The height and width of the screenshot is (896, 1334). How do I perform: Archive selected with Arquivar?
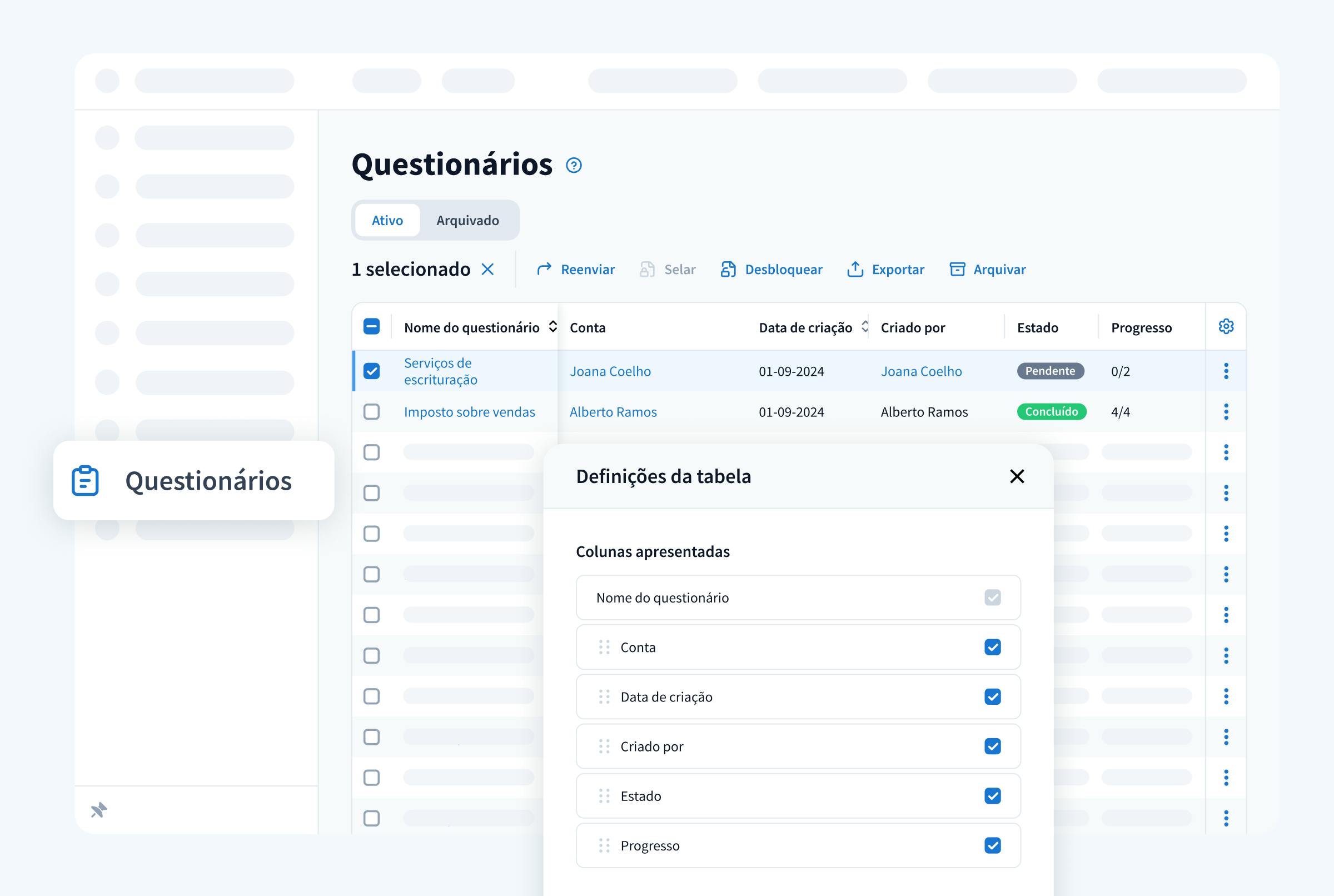pyautogui.click(x=987, y=269)
